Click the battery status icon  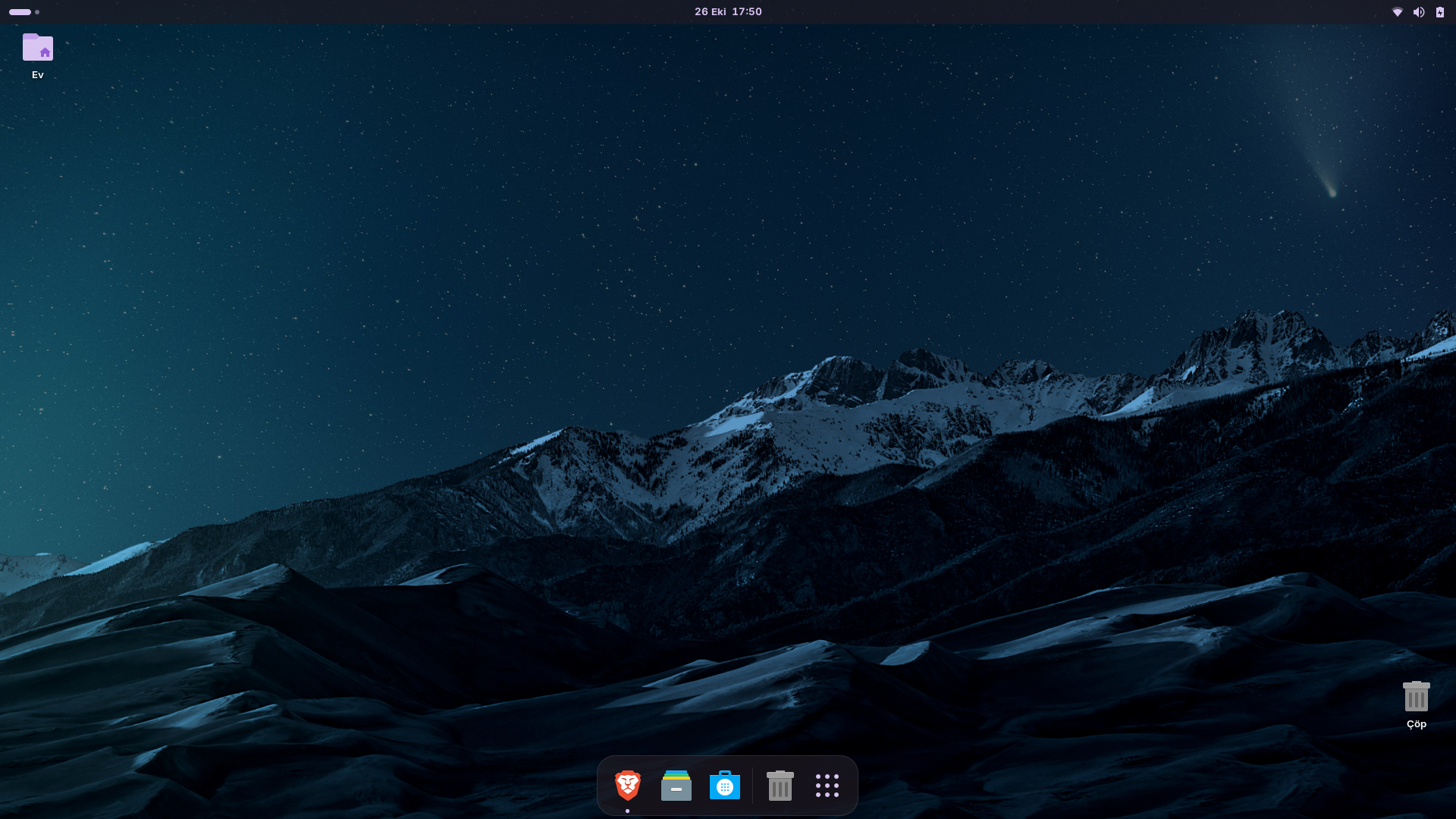1439,12
